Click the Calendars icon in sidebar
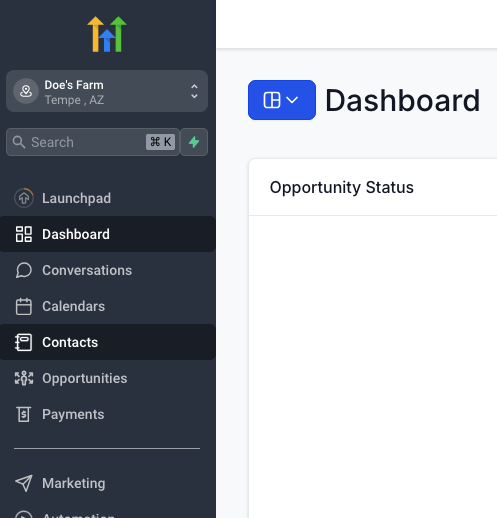The height and width of the screenshot is (518, 497). point(24,306)
